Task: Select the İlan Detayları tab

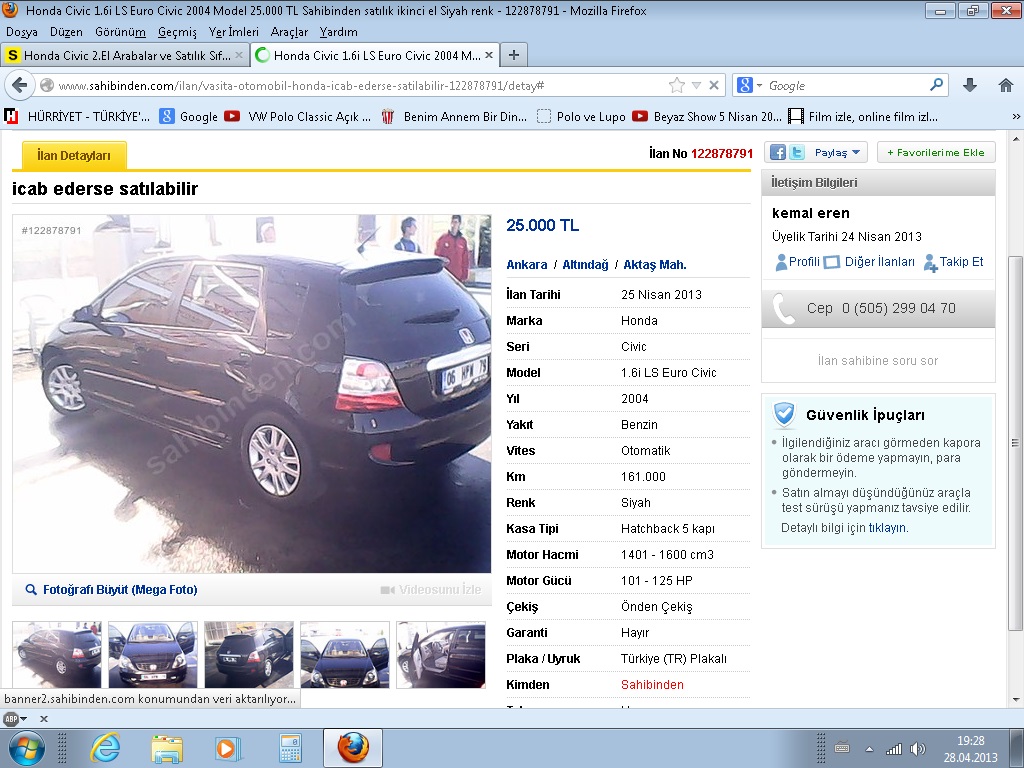Action: coord(74,155)
